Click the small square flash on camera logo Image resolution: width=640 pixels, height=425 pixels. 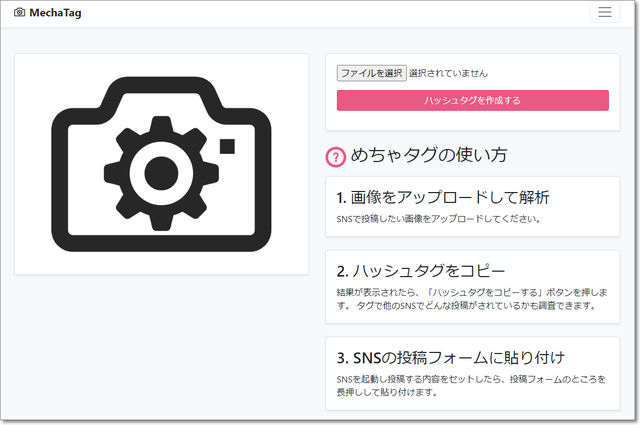pos(228,146)
